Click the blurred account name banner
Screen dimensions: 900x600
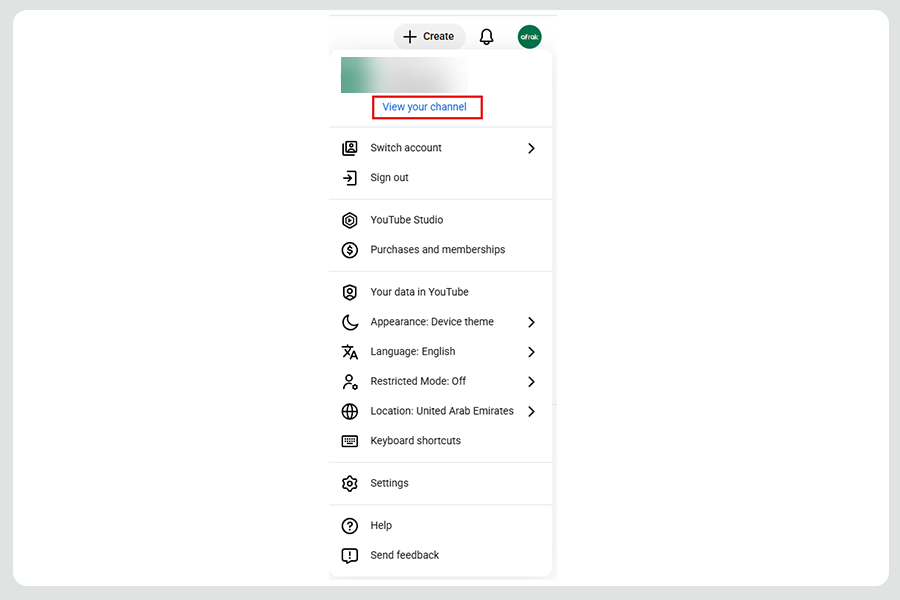(x=404, y=75)
